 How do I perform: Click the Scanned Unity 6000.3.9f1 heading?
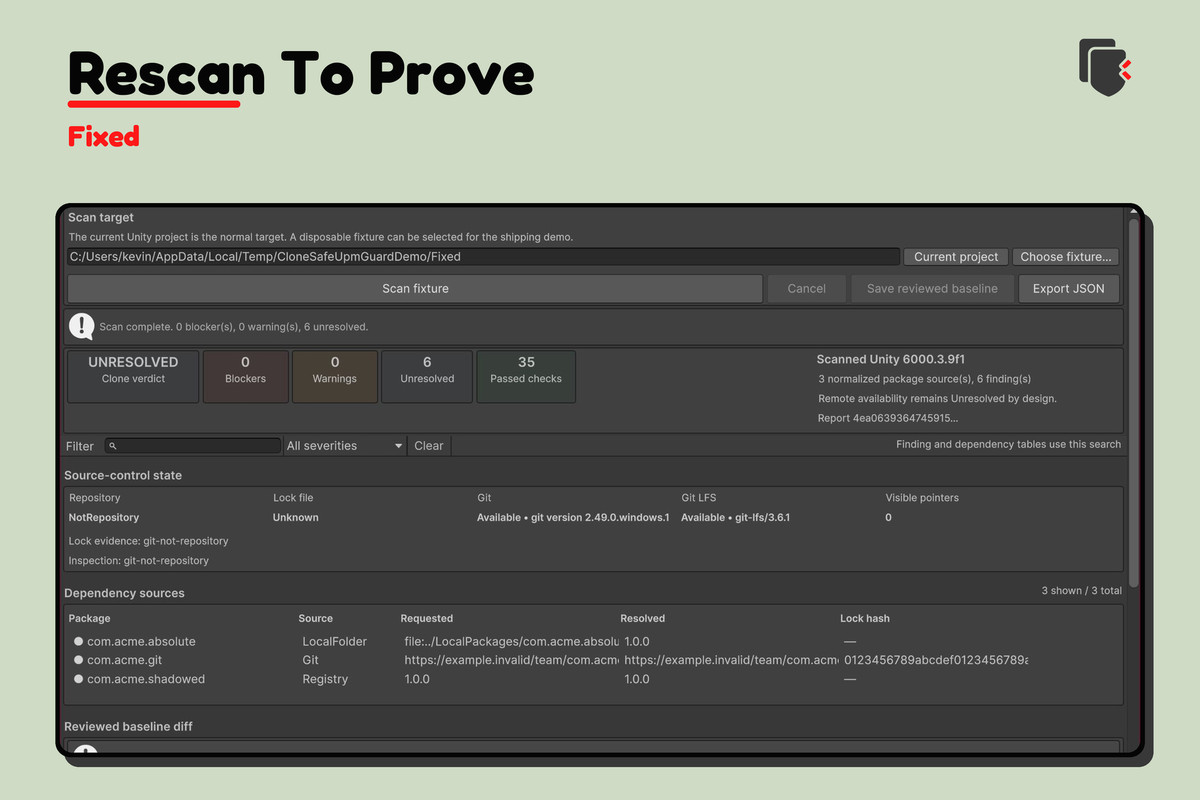(x=891, y=359)
